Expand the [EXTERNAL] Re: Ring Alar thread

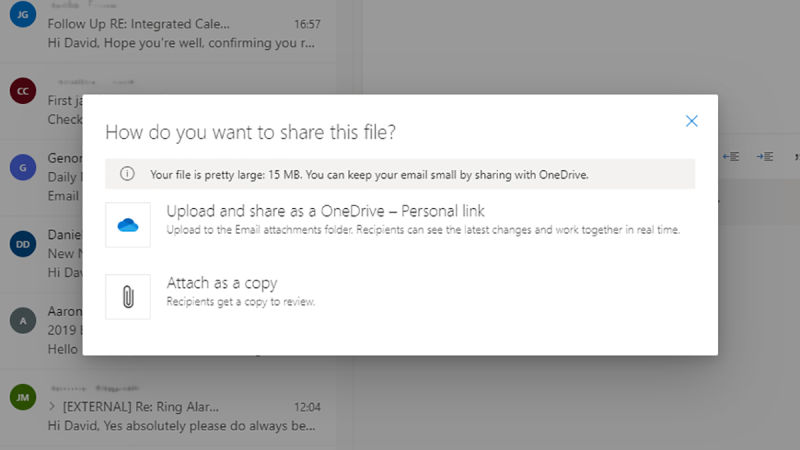coord(52,407)
